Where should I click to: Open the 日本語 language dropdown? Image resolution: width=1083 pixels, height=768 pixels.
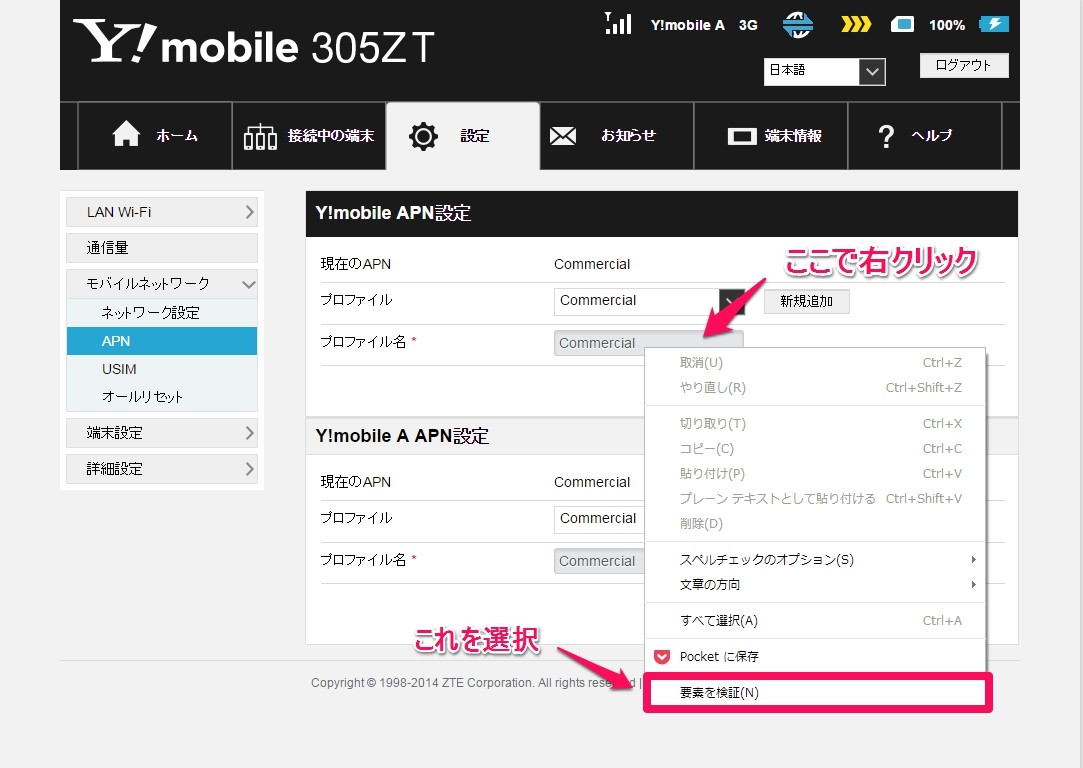pos(824,71)
